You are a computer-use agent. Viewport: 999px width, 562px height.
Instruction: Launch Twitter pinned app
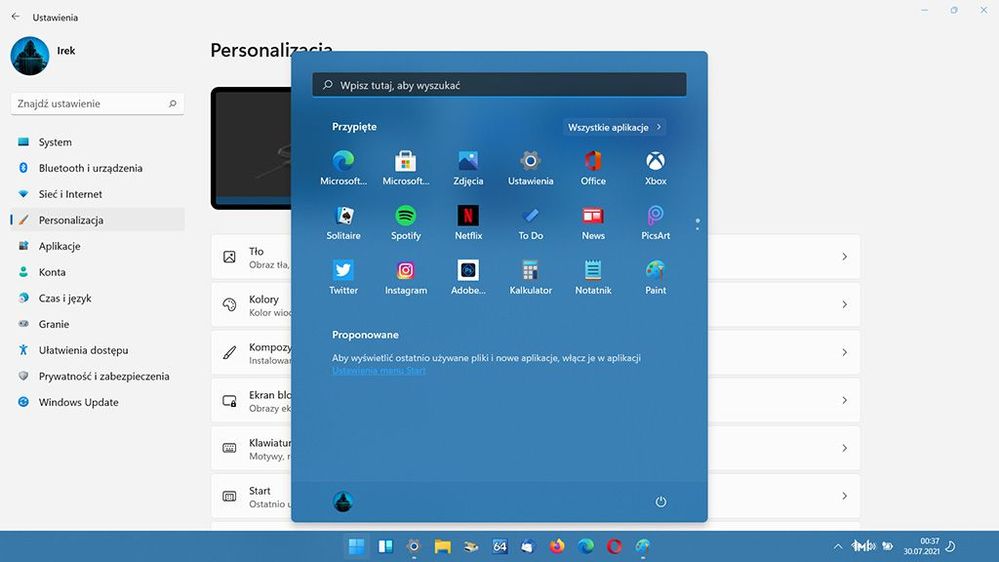click(343, 271)
